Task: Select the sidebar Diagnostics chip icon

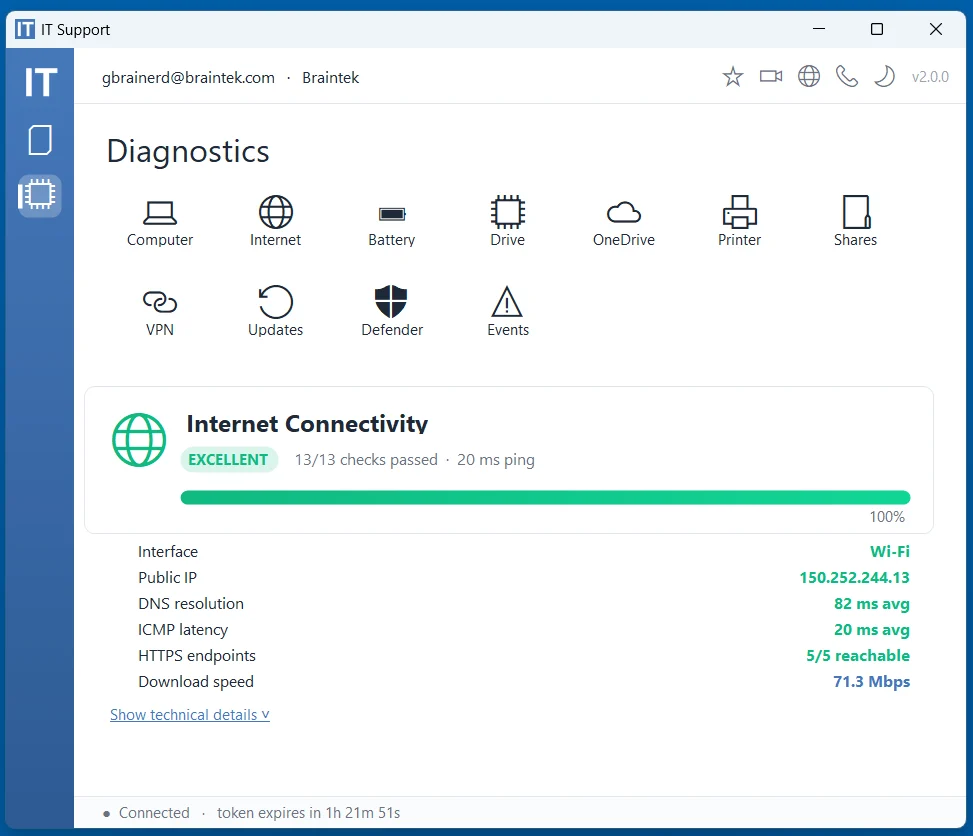Action: point(40,196)
